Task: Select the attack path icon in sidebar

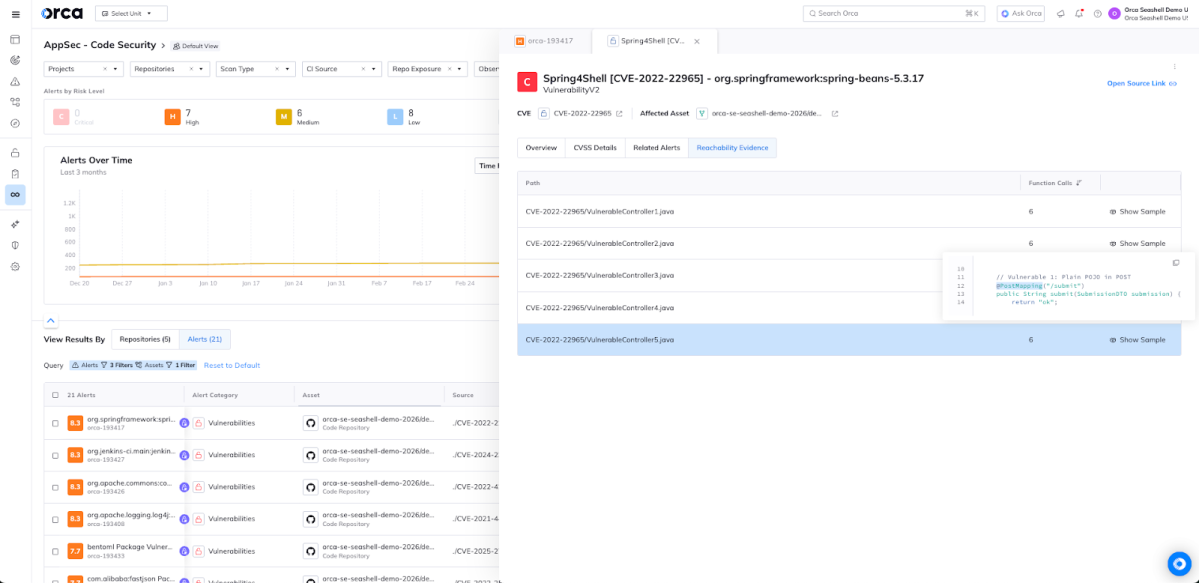Action: coord(14,102)
